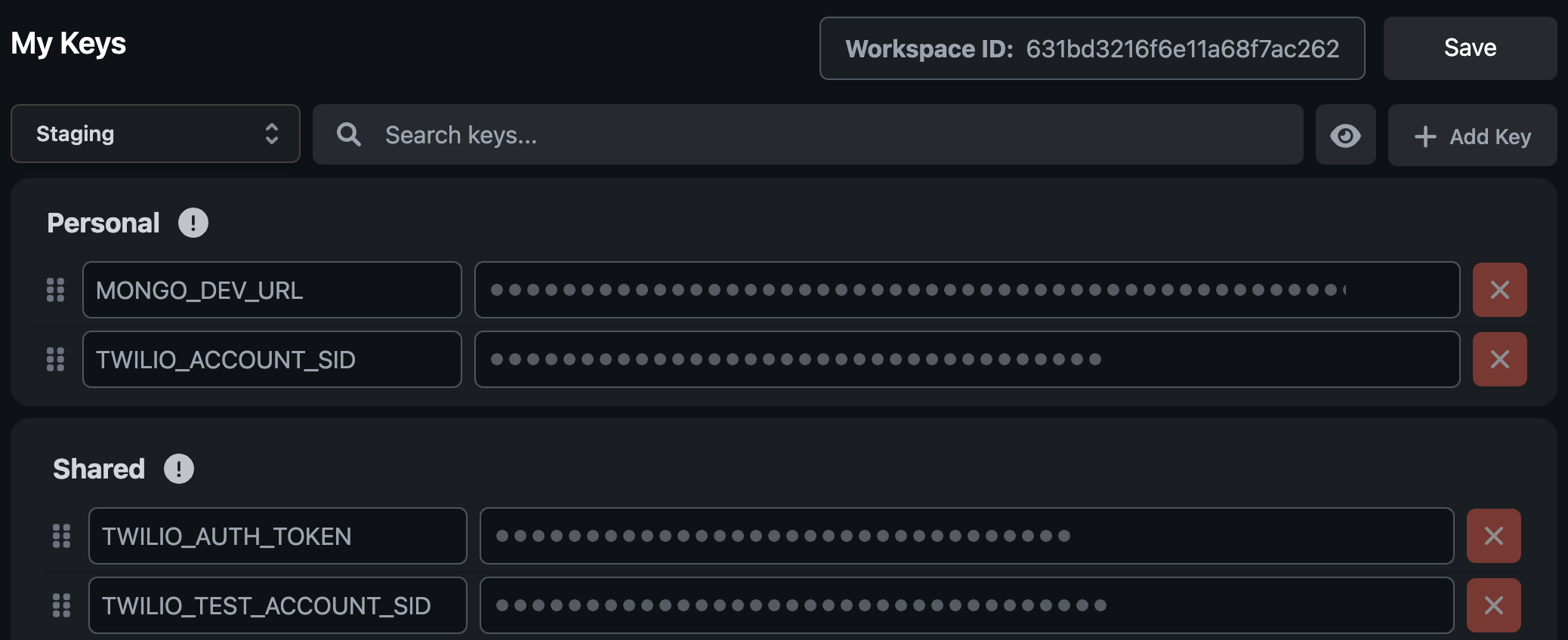Screen dimensions: 1568x640
Task: Click the Add Key button
Action: pyautogui.click(x=1472, y=136)
